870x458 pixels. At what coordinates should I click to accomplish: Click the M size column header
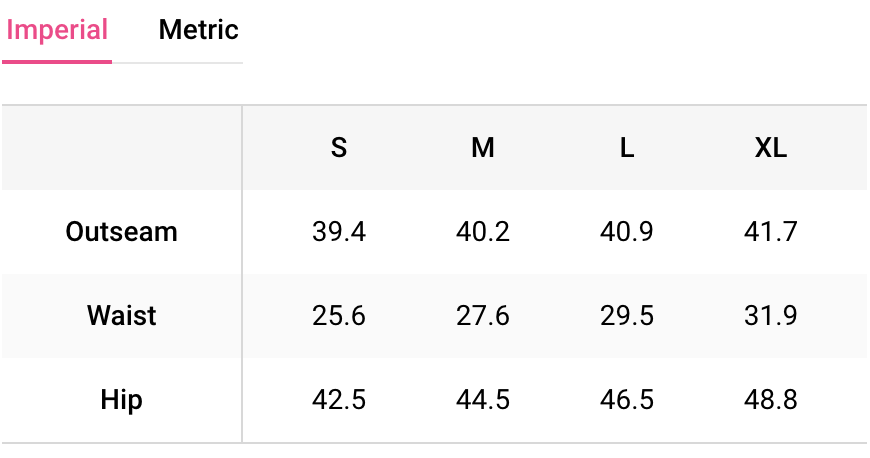[483, 148]
